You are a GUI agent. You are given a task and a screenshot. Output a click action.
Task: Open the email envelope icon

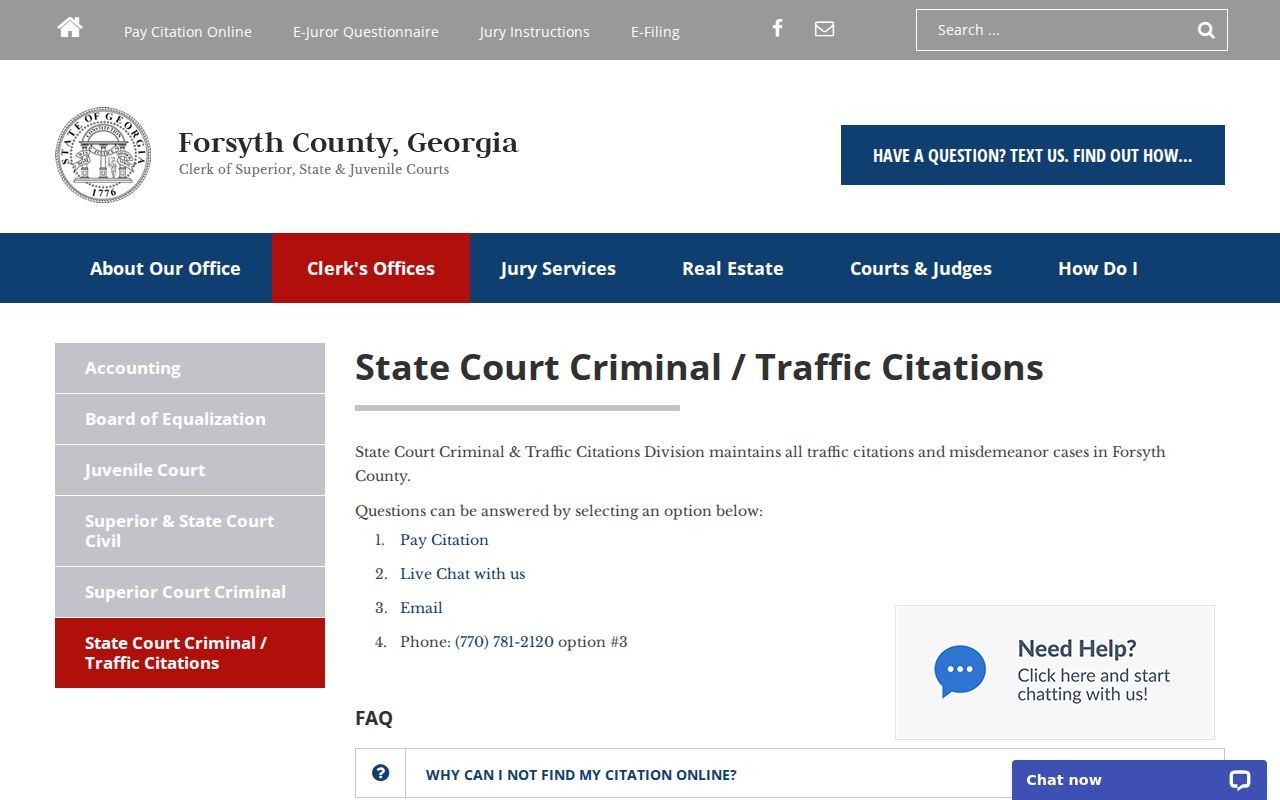click(824, 29)
